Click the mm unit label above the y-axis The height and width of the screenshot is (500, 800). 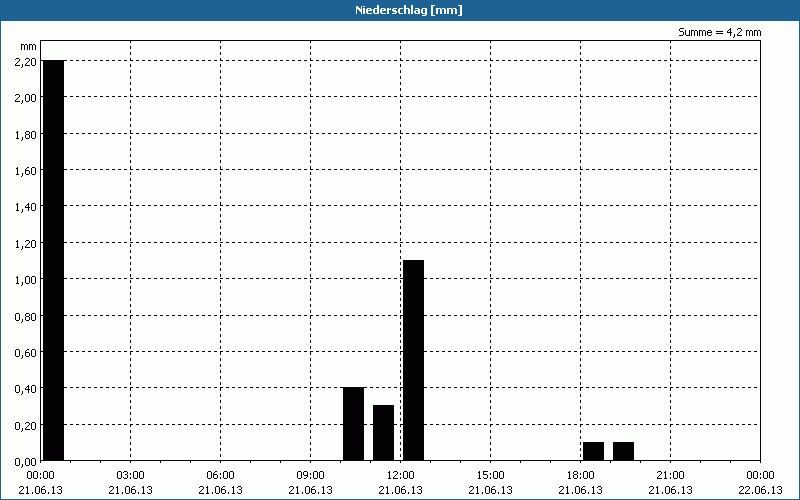click(x=29, y=46)
